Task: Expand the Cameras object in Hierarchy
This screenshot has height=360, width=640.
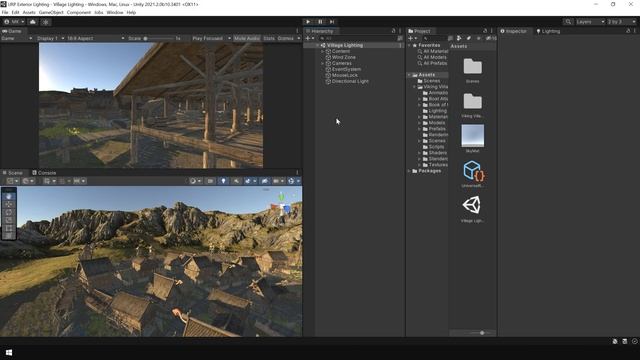Action: tap(322, 63)
